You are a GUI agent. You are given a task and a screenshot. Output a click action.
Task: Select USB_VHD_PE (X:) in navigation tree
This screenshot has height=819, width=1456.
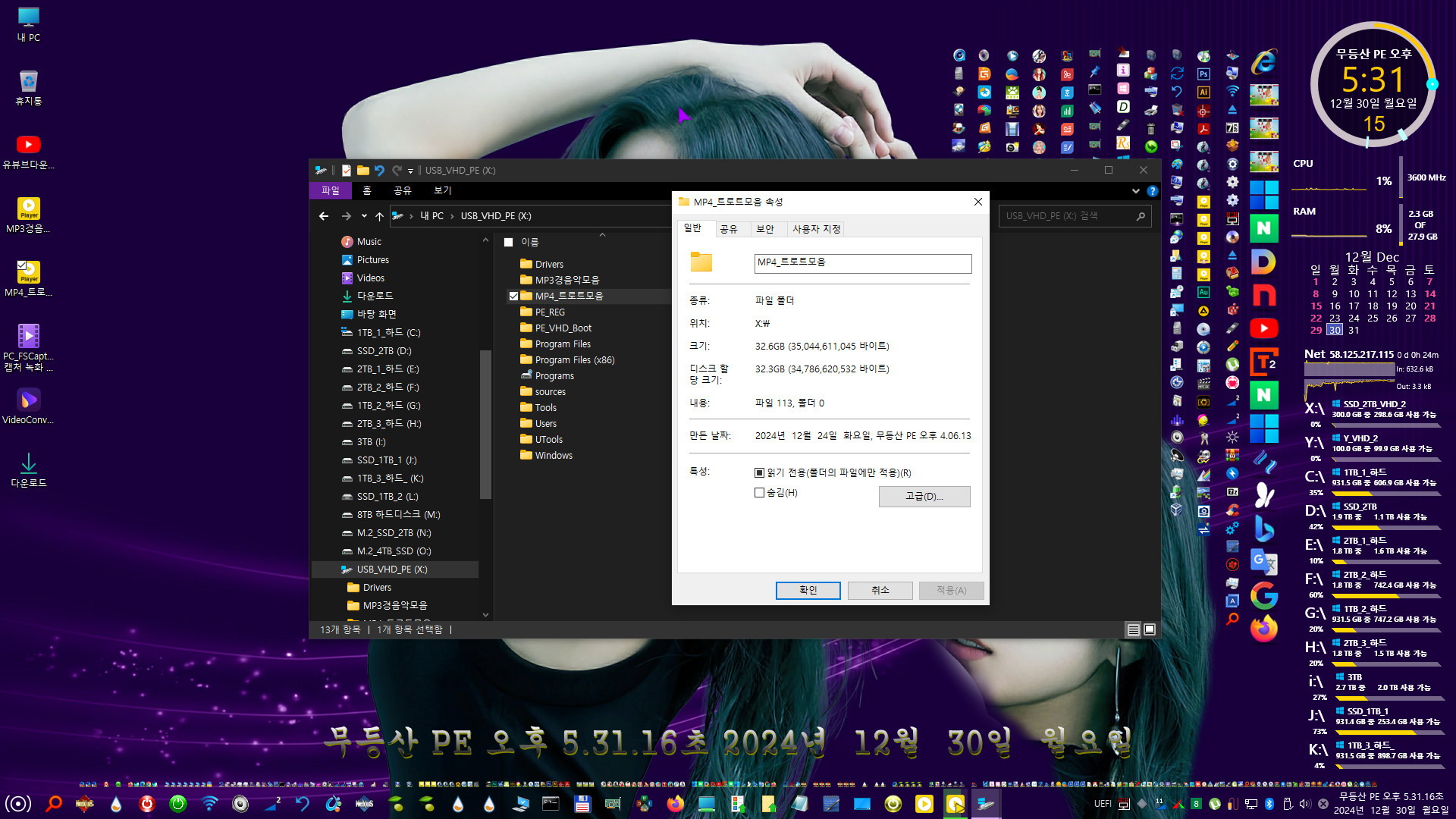tap(392, 570)
